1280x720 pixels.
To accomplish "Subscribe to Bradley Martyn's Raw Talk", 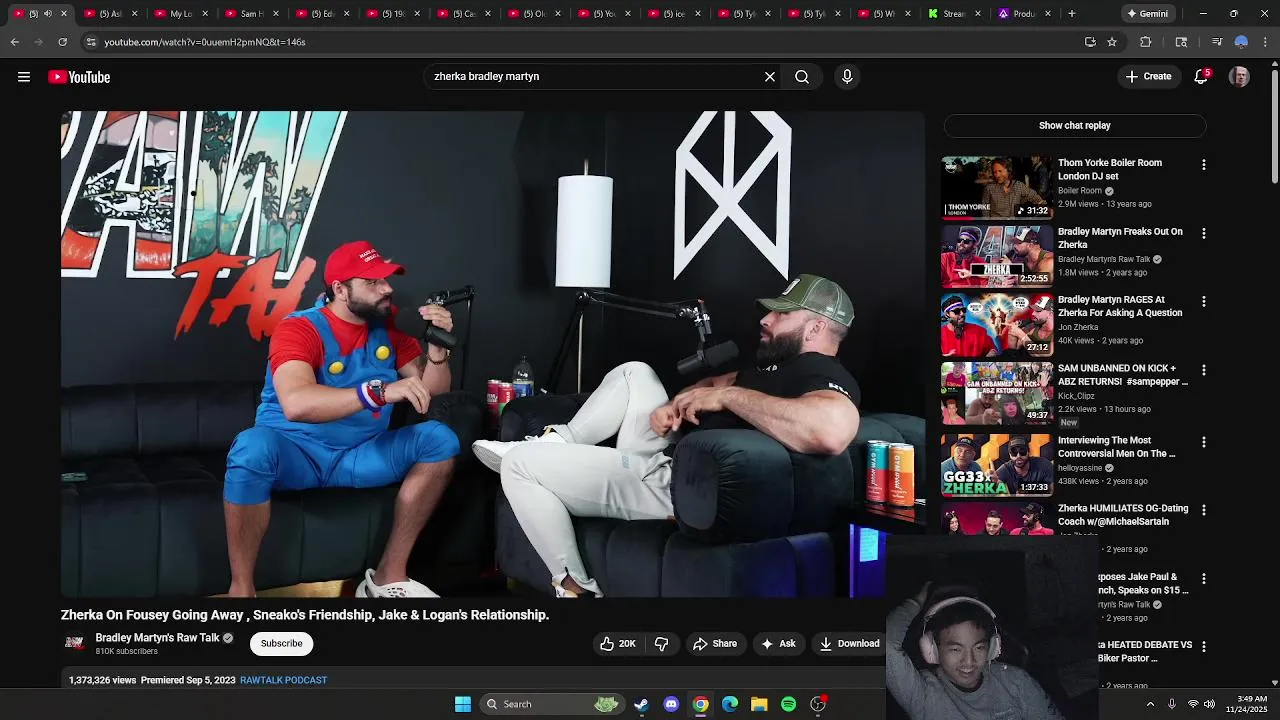I will tap(281, 643).
